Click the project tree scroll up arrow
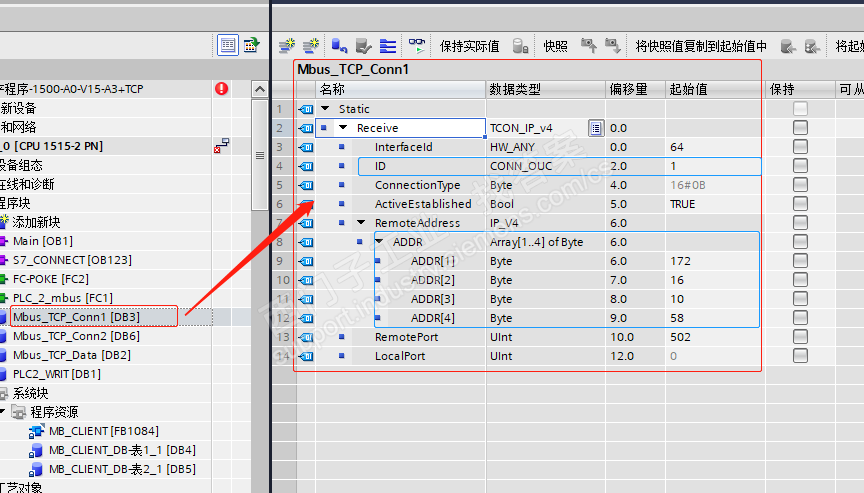 pos(260,89)
